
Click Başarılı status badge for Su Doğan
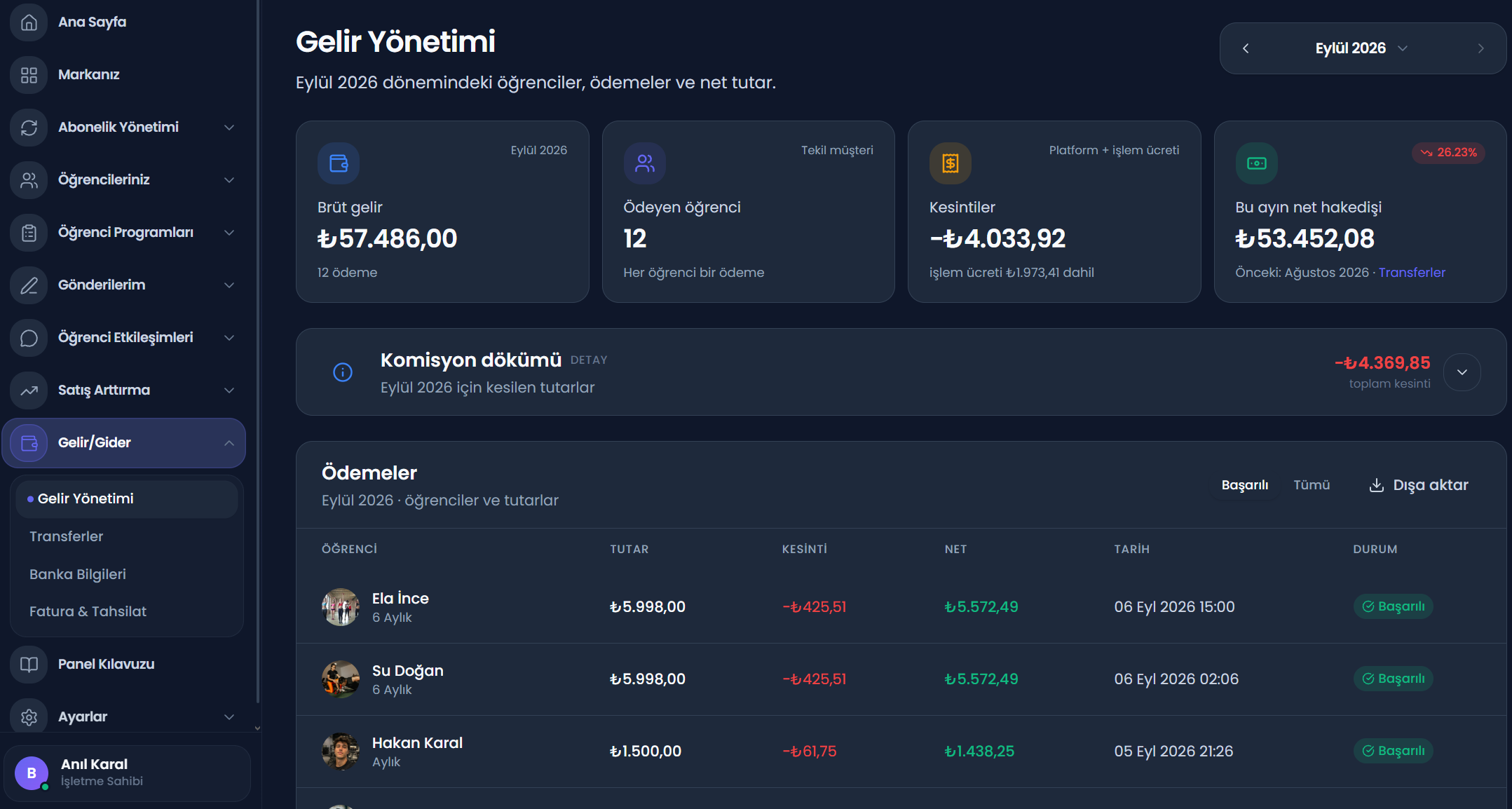pyautogui.click(x=1393, y=679)
